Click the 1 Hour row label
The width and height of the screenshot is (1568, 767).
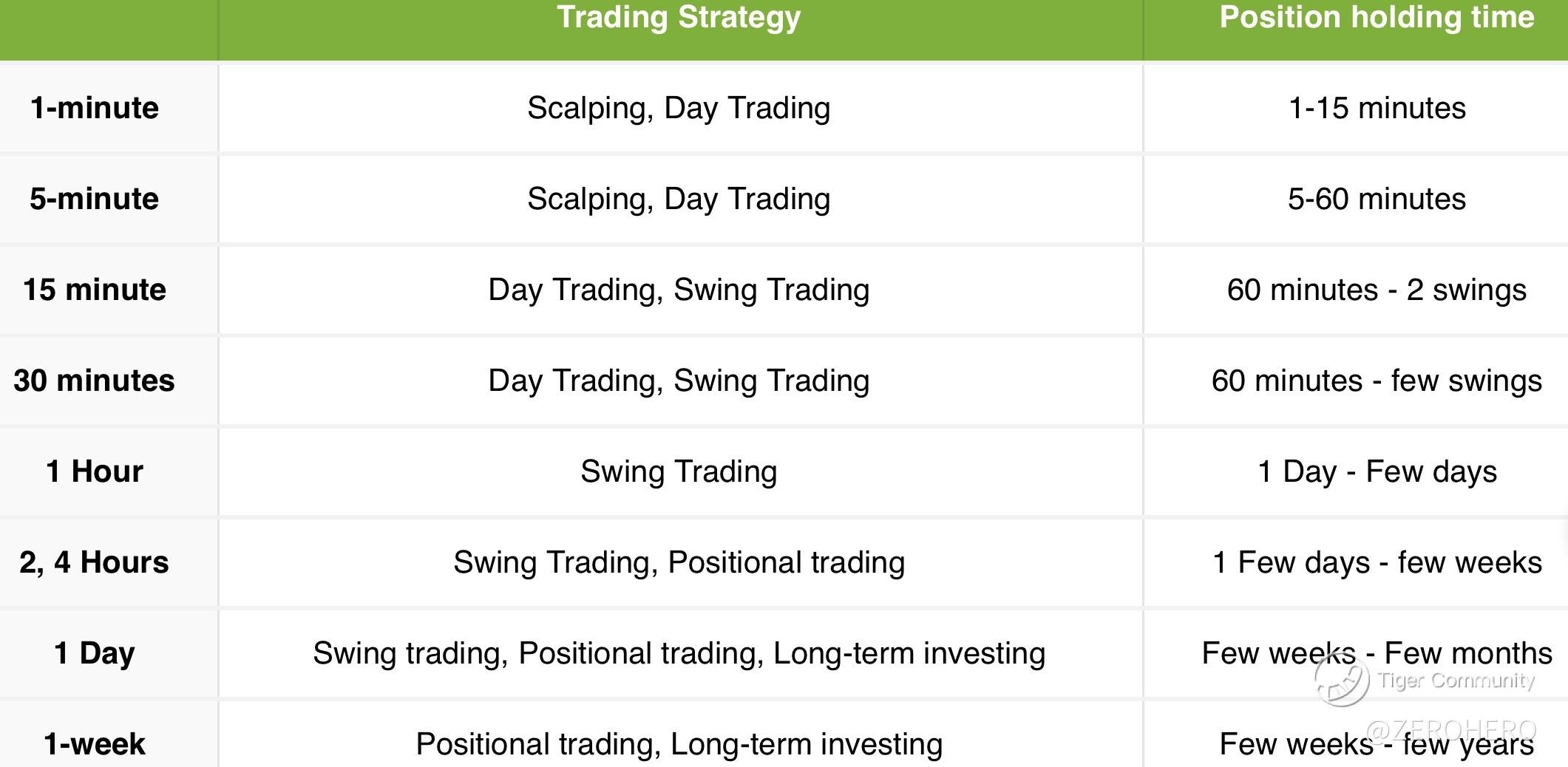click(x=95, y=471)
